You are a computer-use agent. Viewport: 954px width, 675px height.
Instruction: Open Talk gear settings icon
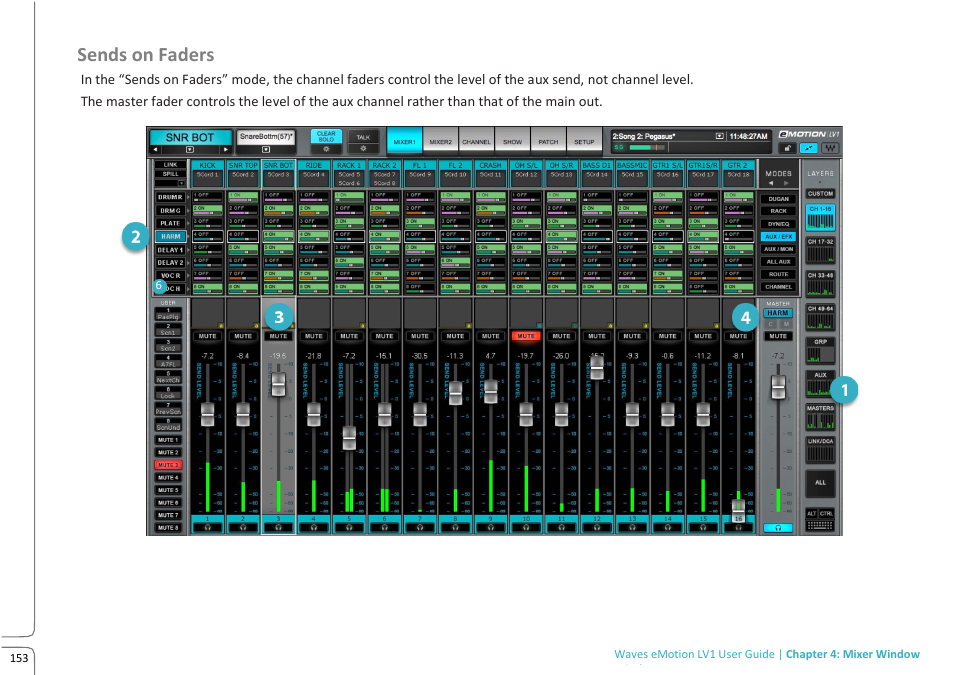(x=363, y=149)
